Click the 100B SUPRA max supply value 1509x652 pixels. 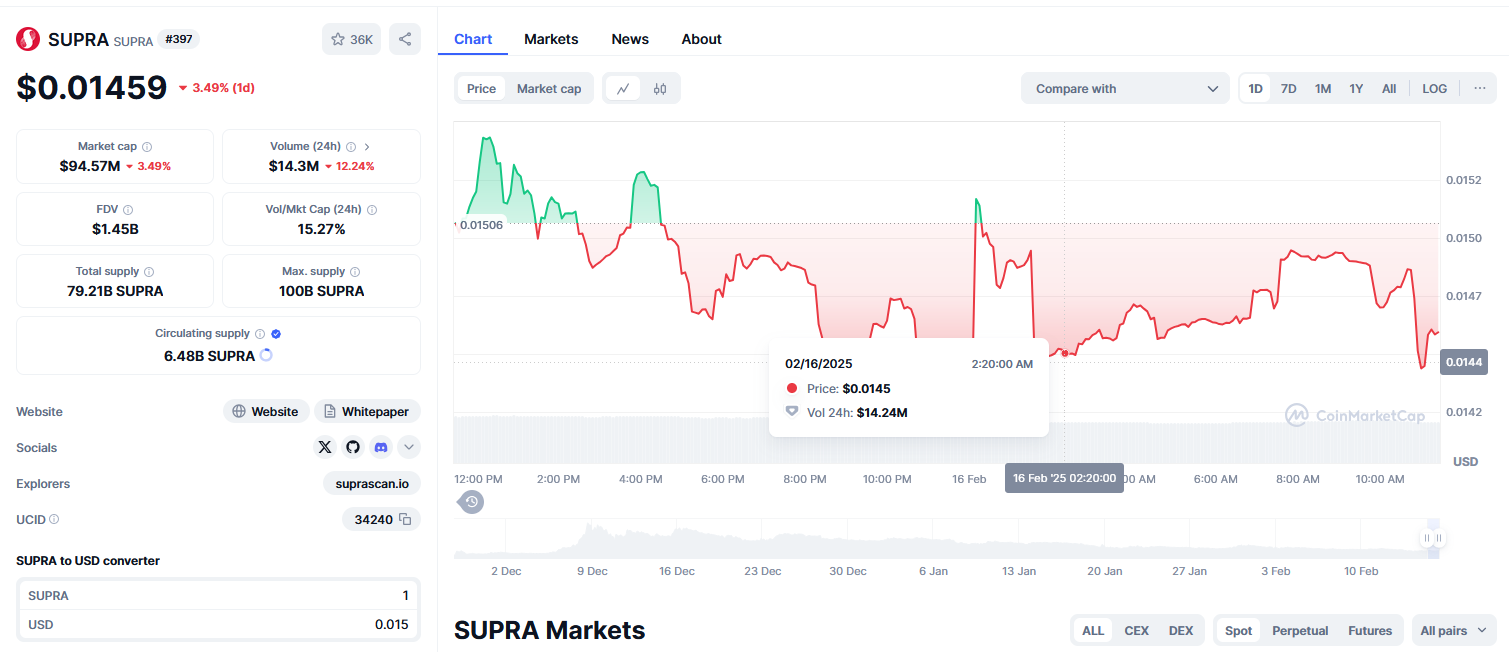tap(321, 291)
